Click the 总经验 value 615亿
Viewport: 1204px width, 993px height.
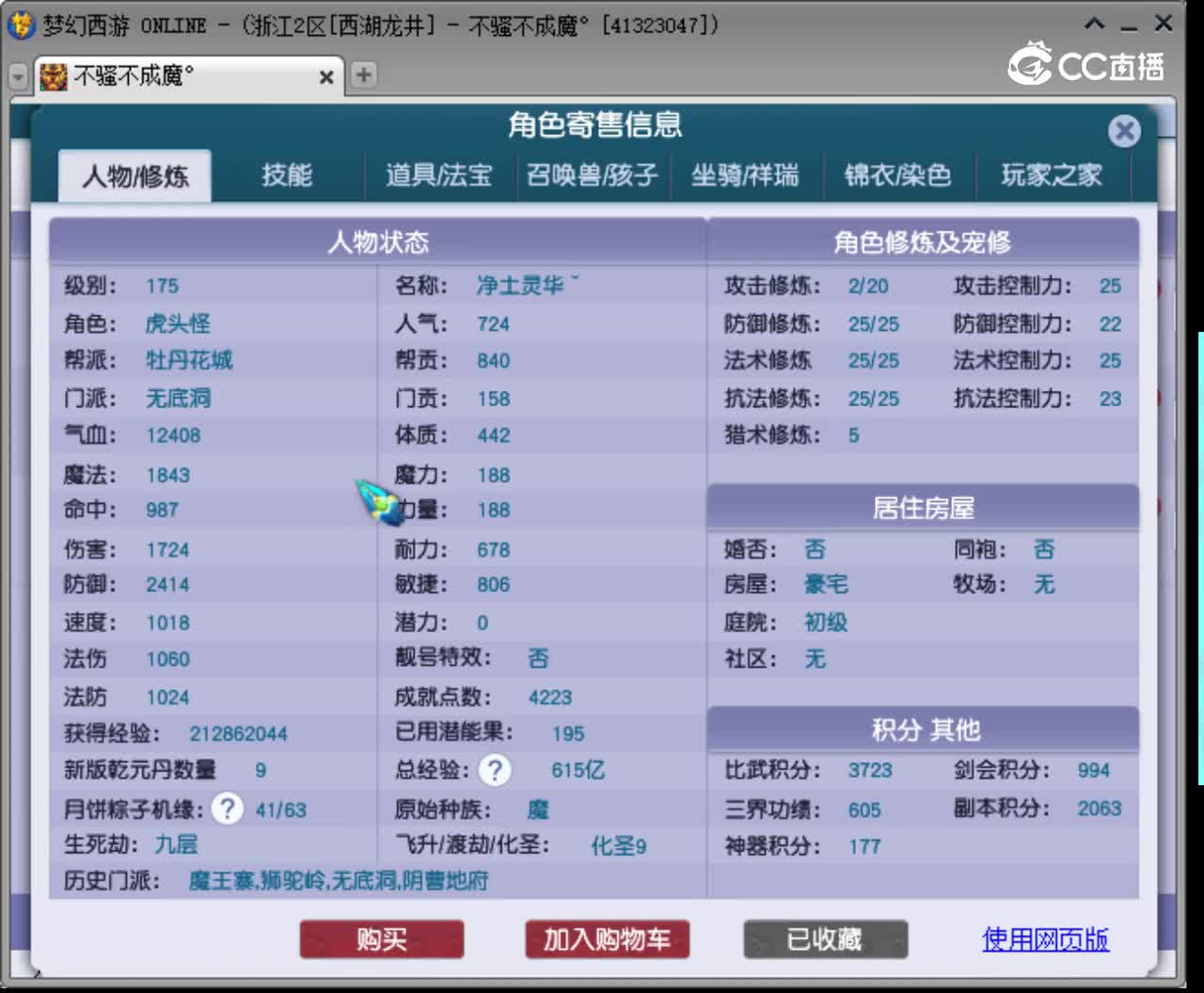point(578,770)
